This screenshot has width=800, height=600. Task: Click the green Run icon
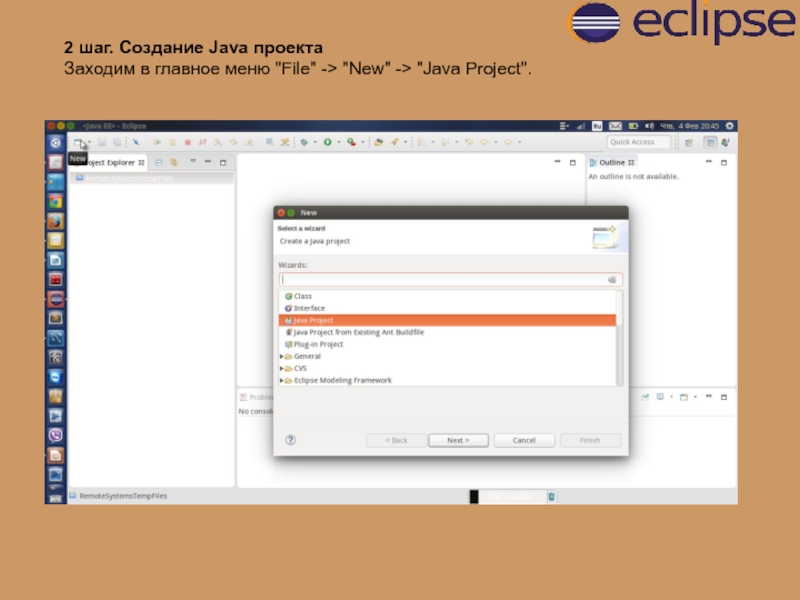[x=328, y=142]
